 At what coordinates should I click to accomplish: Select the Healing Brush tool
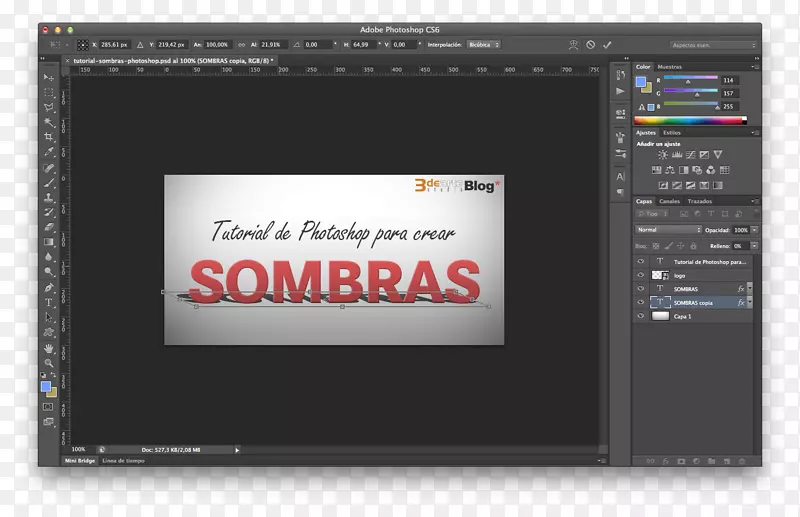(48, 168)
